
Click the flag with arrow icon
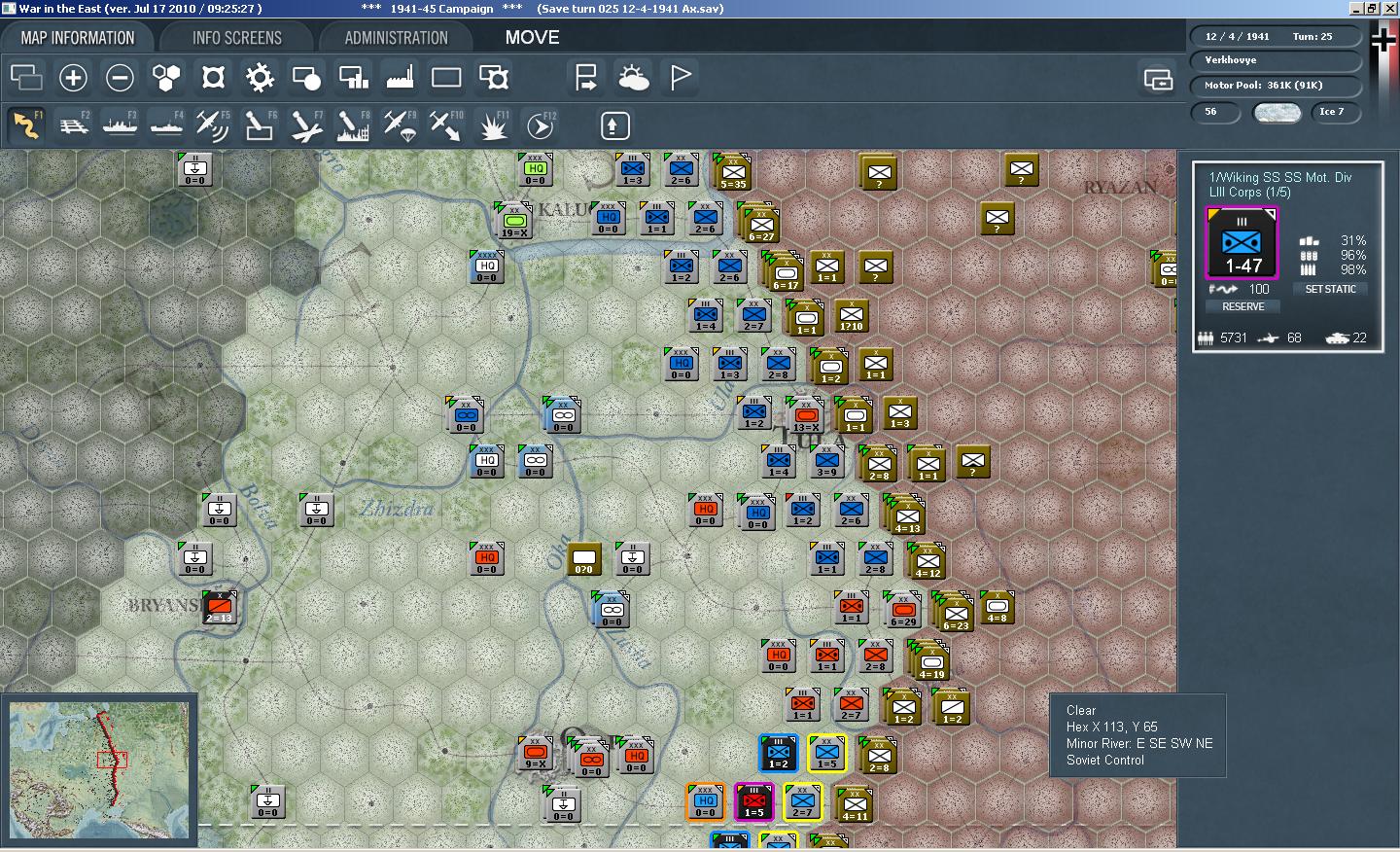[x=586, y=77]
